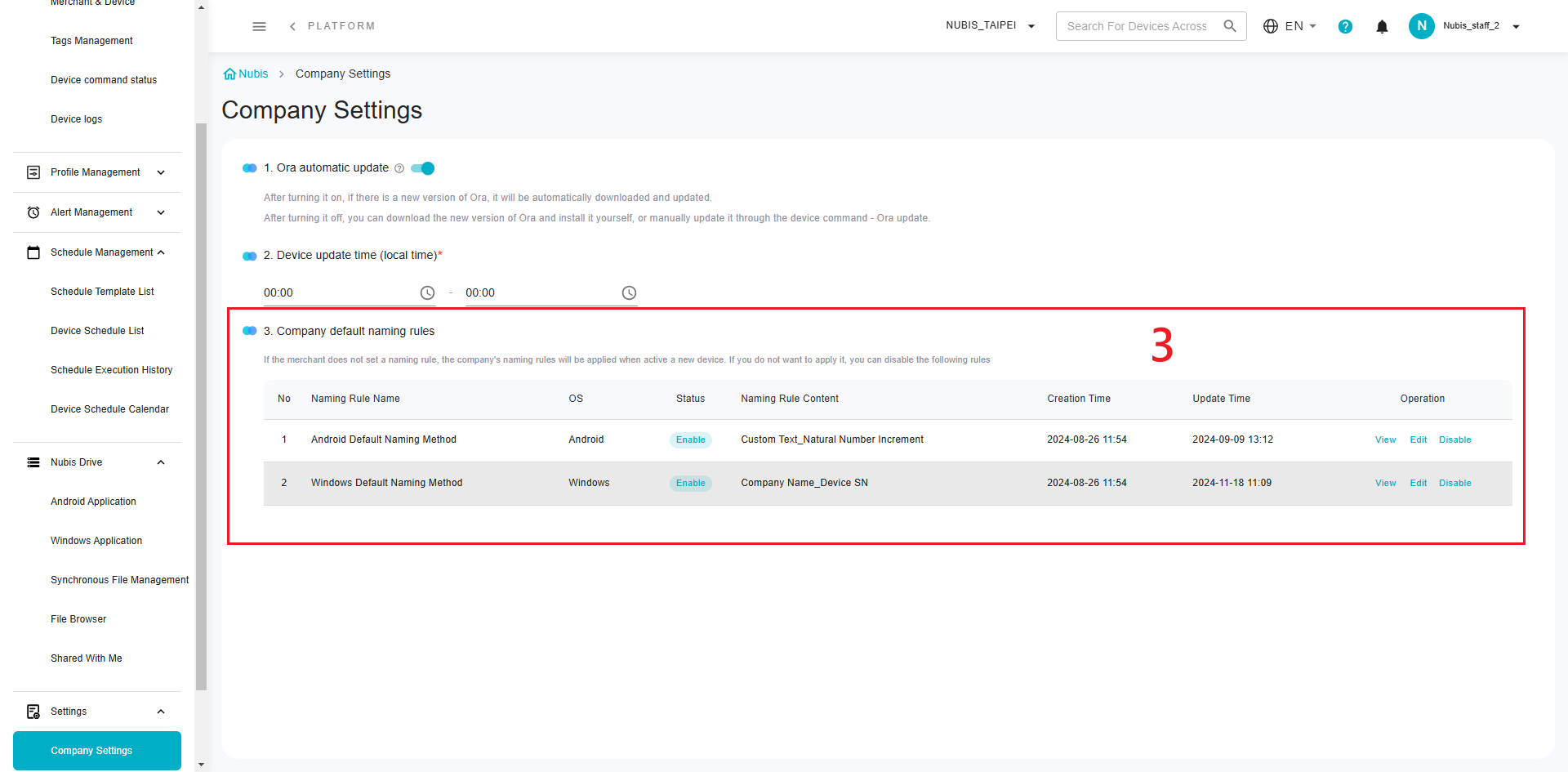The height and width of the screenshot is (772, 1568).
Task: Open Android Application
Action: (x=93, y=502)
